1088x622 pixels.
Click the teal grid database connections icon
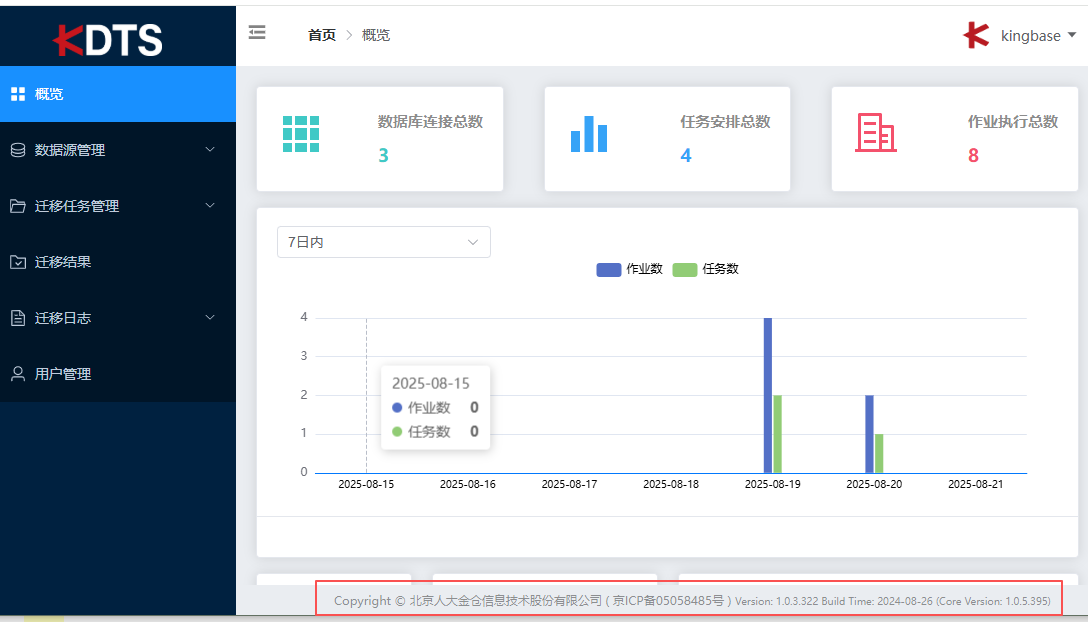pos(300,134)
